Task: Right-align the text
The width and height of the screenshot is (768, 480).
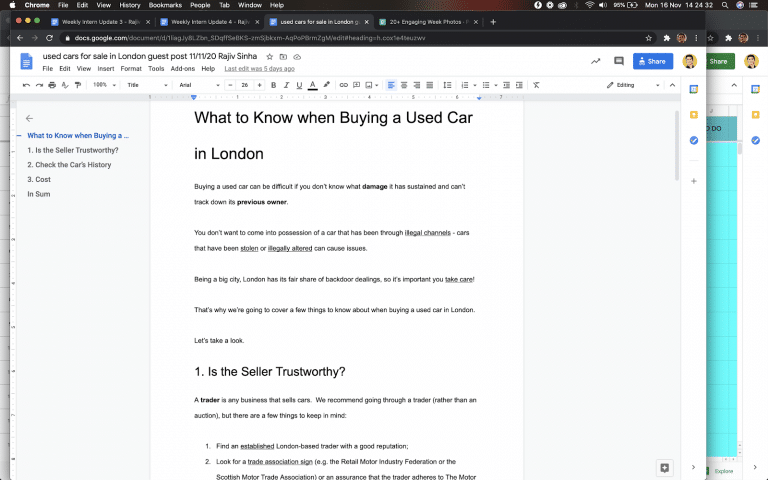Action: tap(417, 85)
